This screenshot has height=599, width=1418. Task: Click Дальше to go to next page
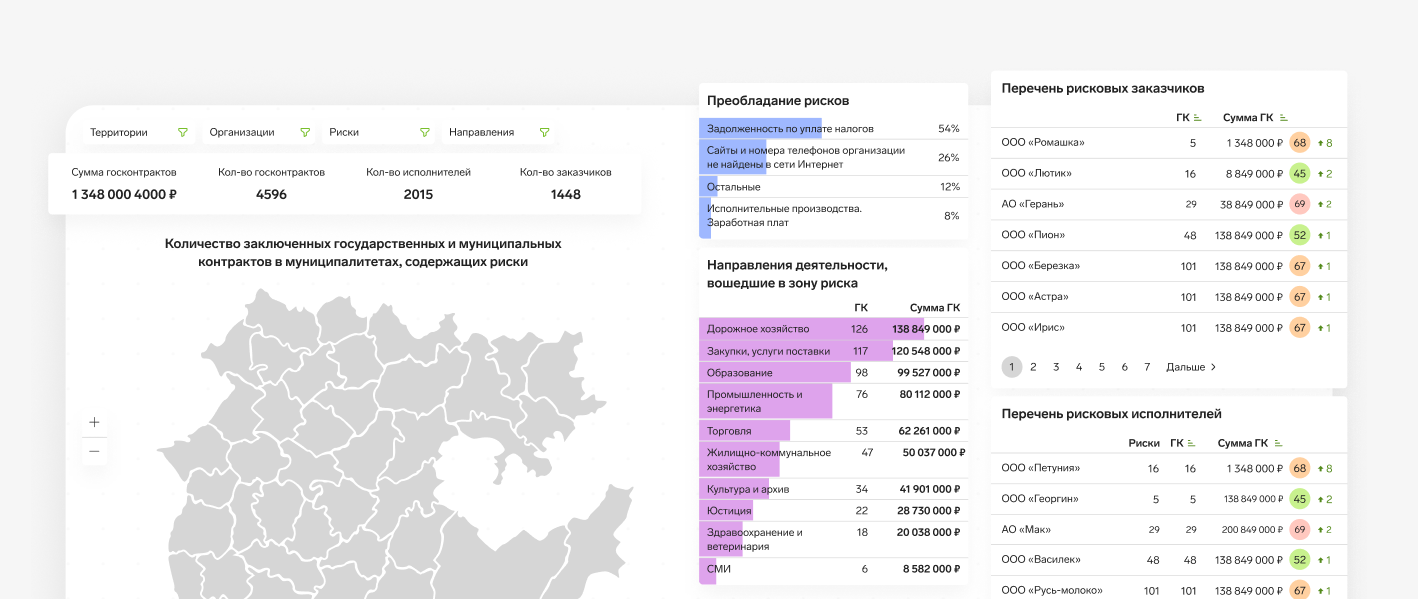point(1191,367)
